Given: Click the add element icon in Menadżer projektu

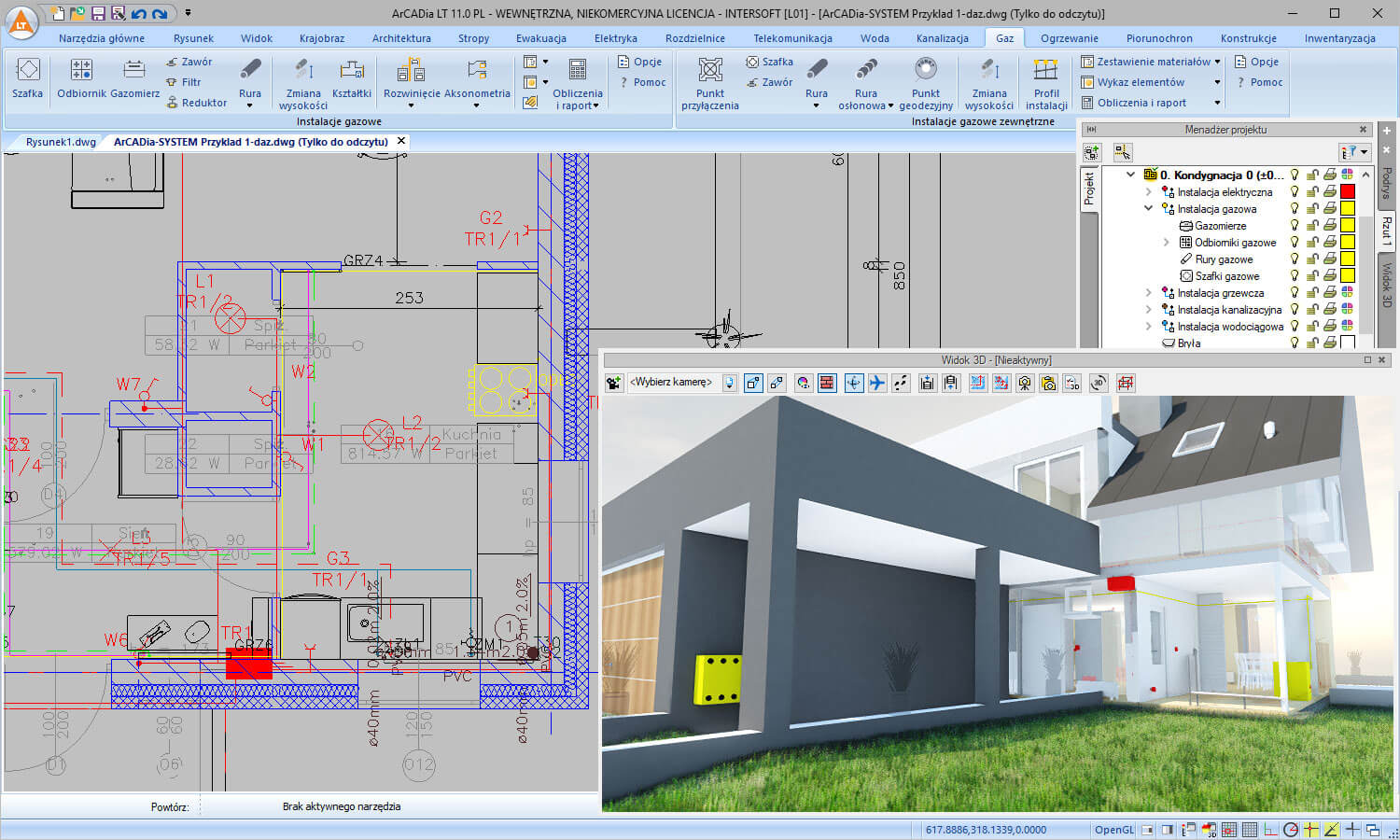Looking at the screenshot, I should (1092, 151).
